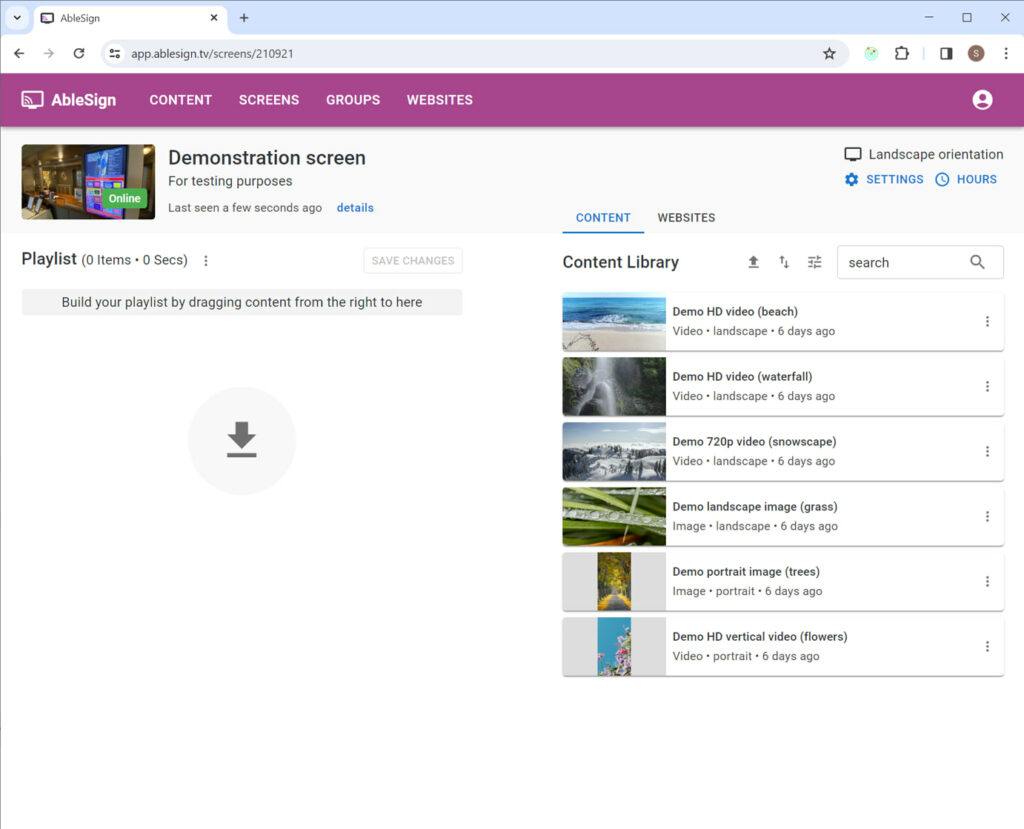Open the filter sliders icon beside search

click(x=815, y=262)
